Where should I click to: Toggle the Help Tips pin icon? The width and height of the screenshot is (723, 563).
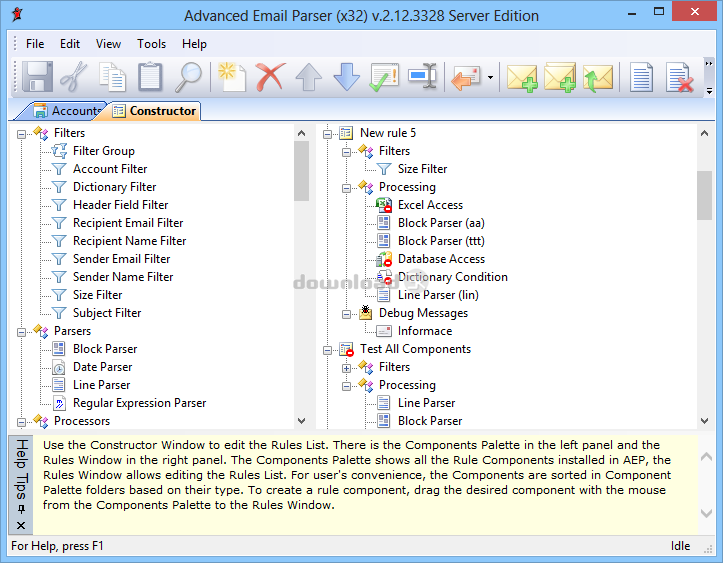[21, 509]
